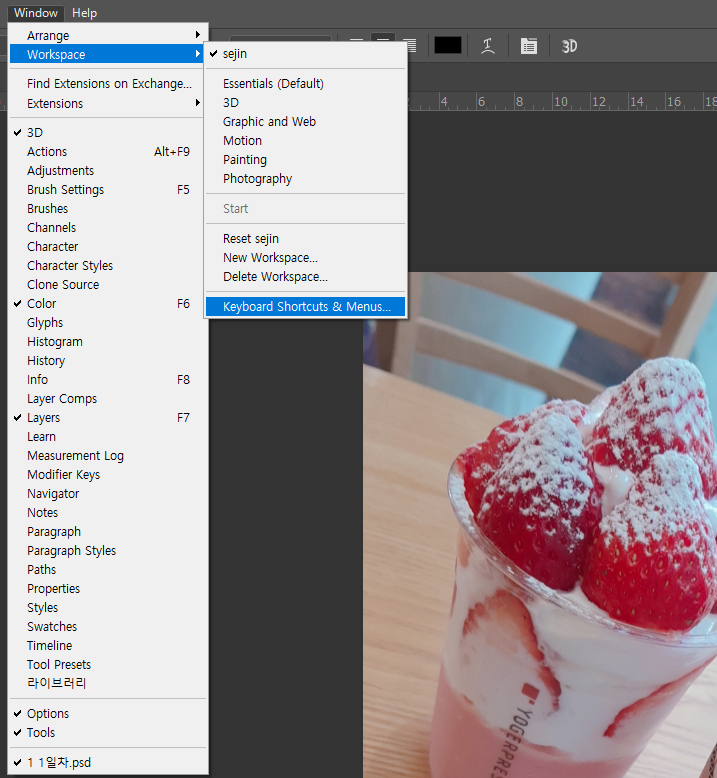Image resolution: width=717 pixels, height=778 pixels.
Task: Open the Modifier Keys panel
Action: (x=106, y=474)
